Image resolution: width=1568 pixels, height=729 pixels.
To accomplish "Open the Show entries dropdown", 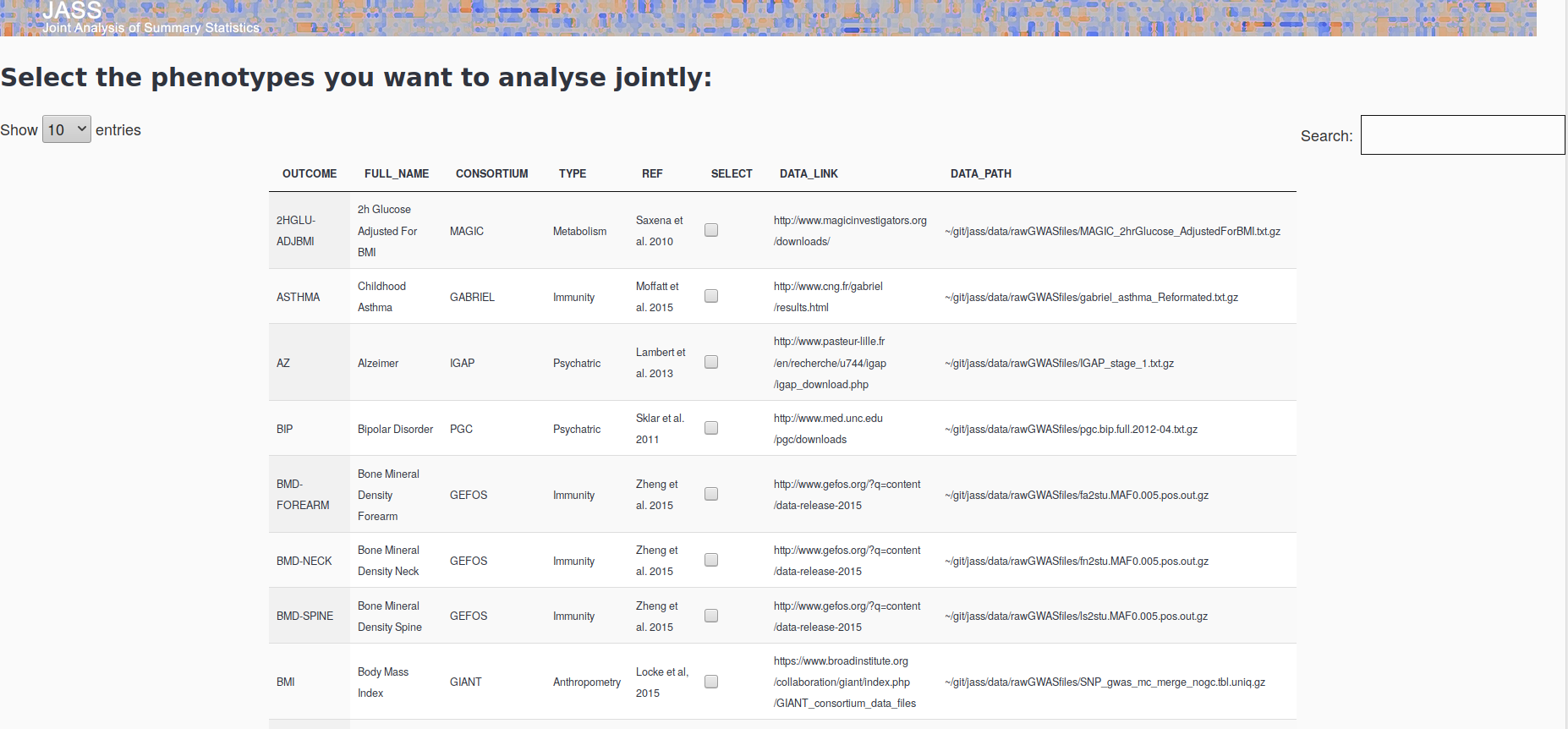I will 66,129.
